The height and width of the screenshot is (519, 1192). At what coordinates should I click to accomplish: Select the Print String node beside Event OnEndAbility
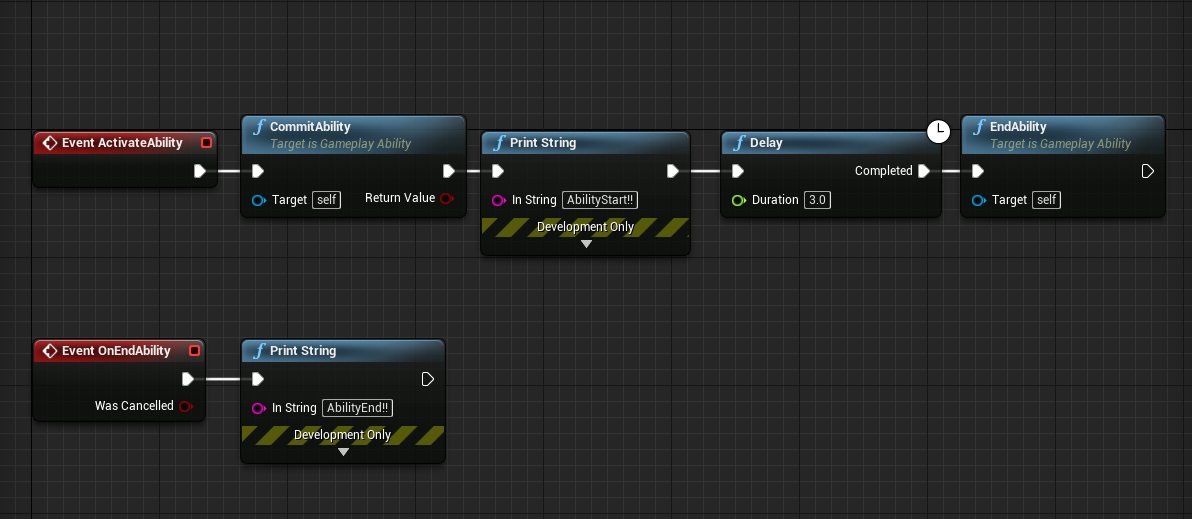pyautogui.click(x=343, y=350)
